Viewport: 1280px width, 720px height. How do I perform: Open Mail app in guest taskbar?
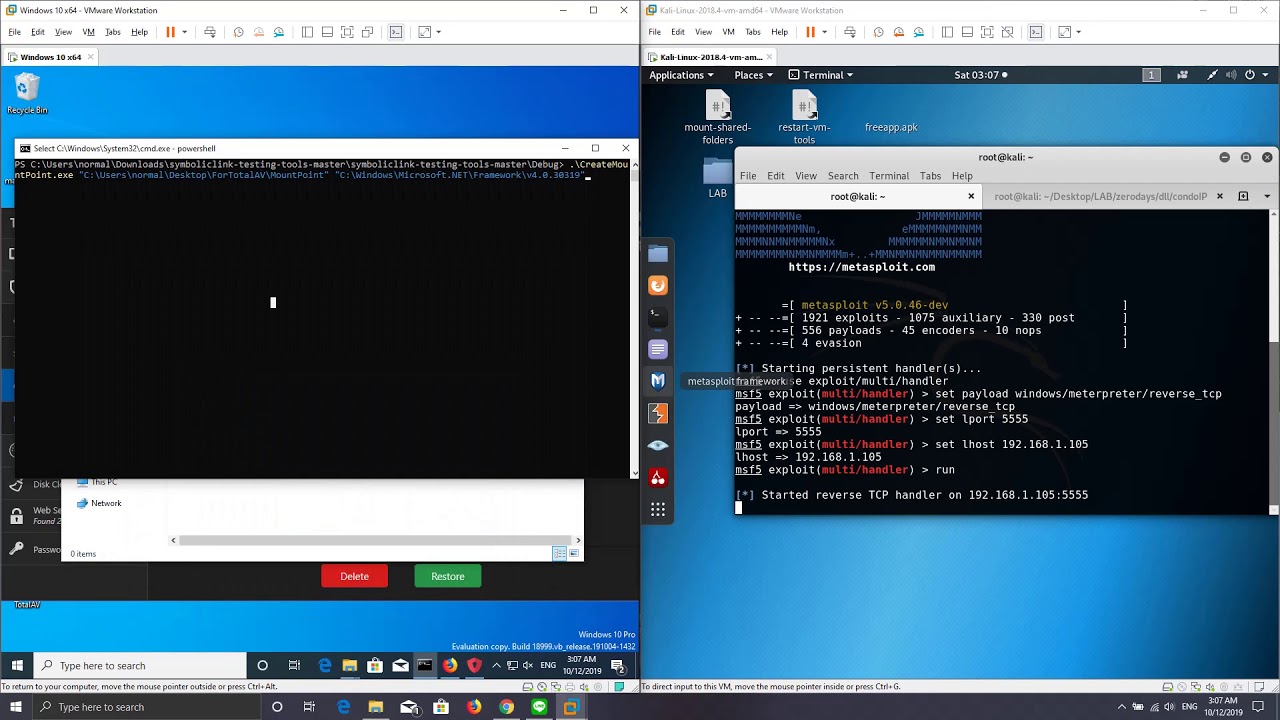(x=400, y=665)
